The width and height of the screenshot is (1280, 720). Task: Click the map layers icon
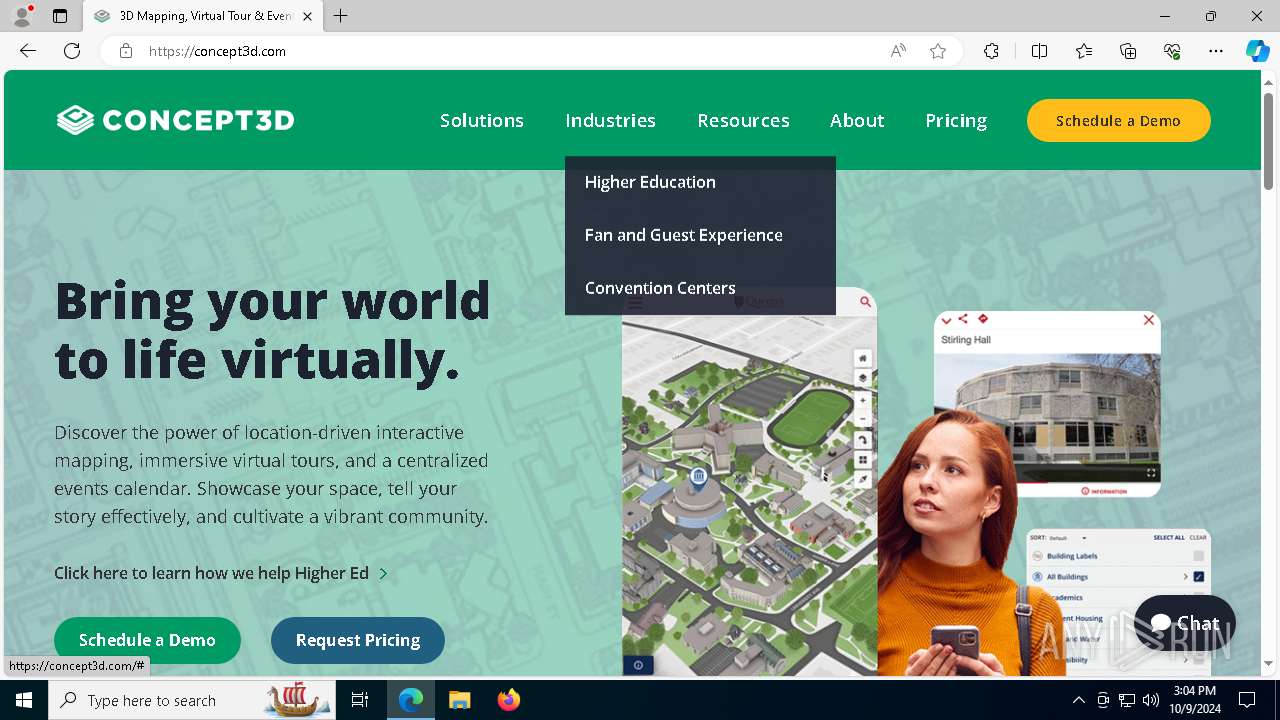862,378
